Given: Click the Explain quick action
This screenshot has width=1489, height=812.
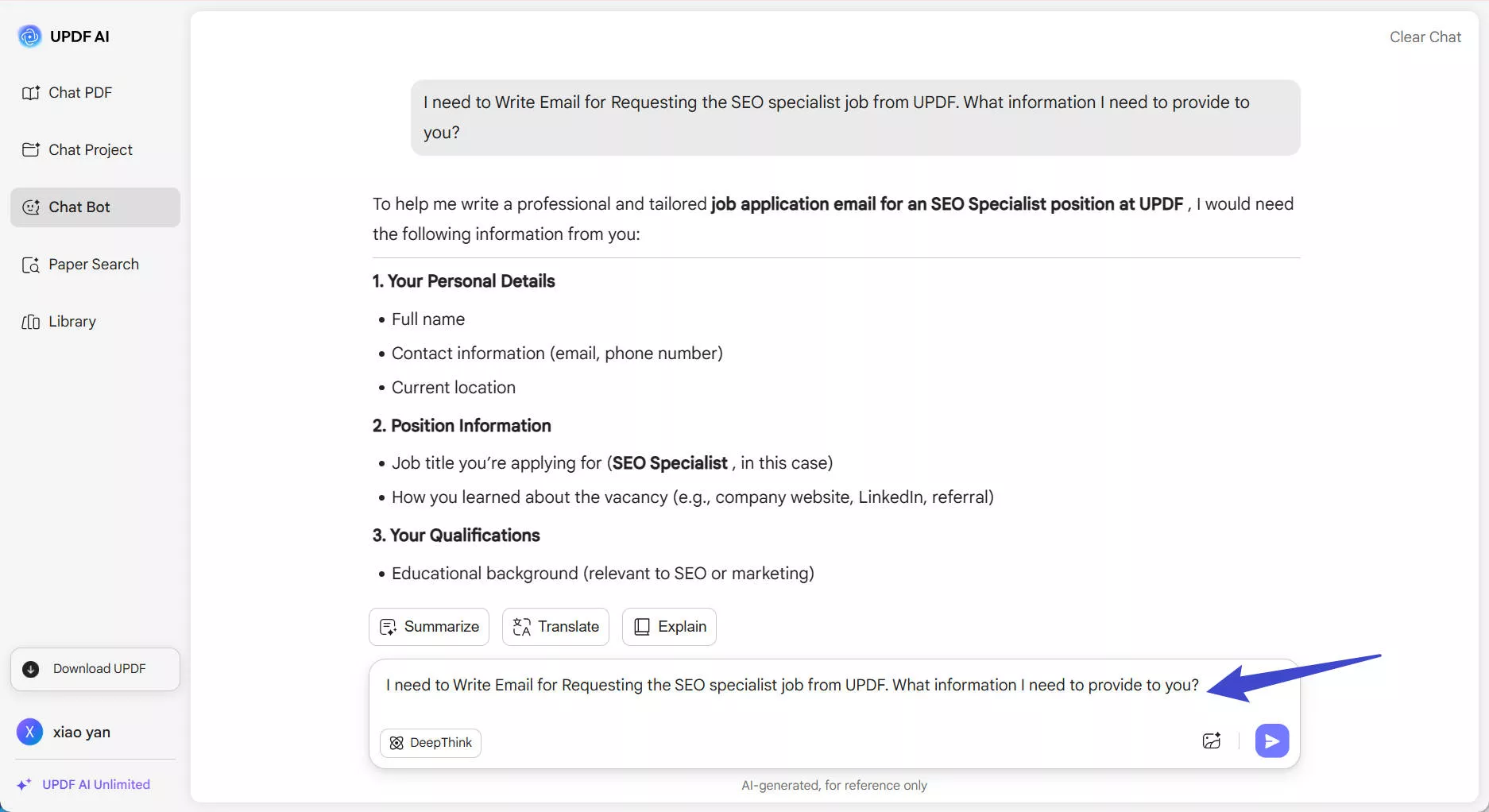Looking at the screenshot, I should point(668,626).
